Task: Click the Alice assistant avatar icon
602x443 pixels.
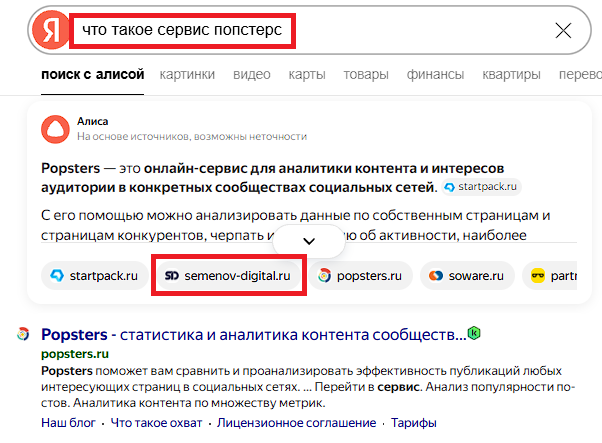Action: point(55,129)
